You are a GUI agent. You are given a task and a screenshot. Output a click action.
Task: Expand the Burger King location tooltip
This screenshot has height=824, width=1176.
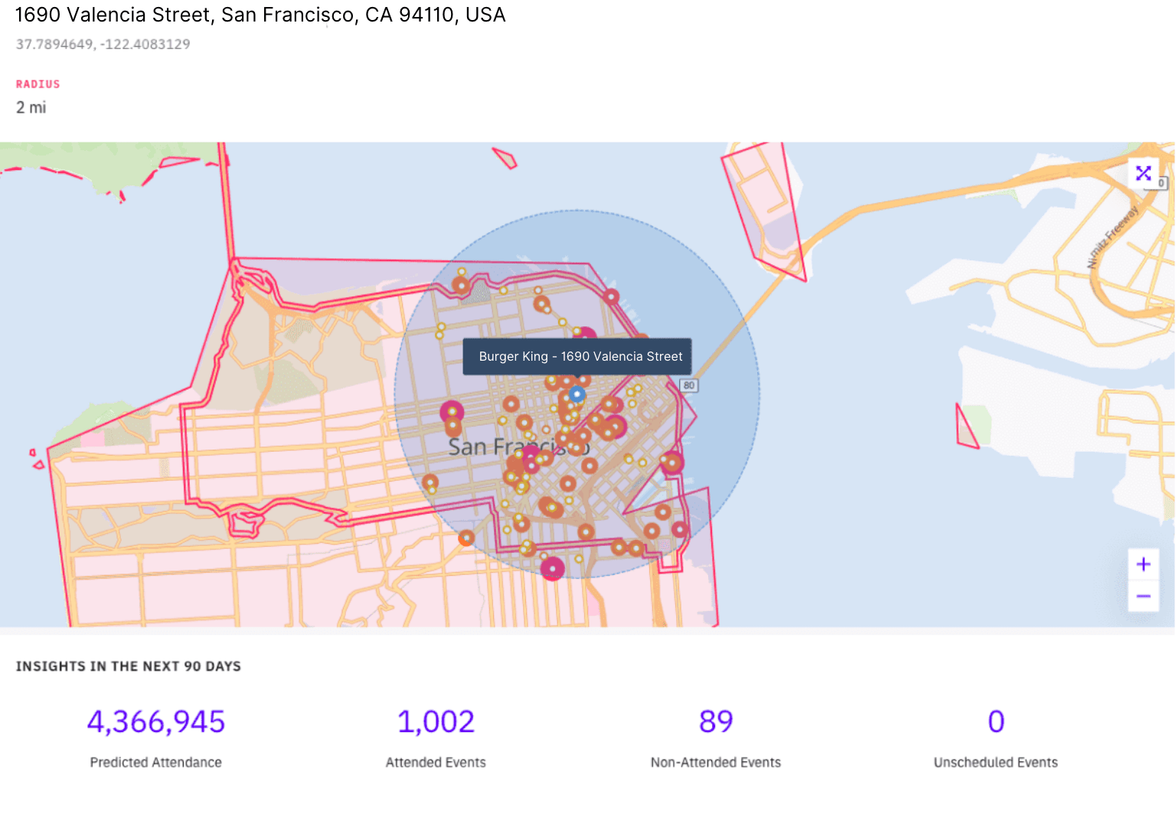click(578, 356)
